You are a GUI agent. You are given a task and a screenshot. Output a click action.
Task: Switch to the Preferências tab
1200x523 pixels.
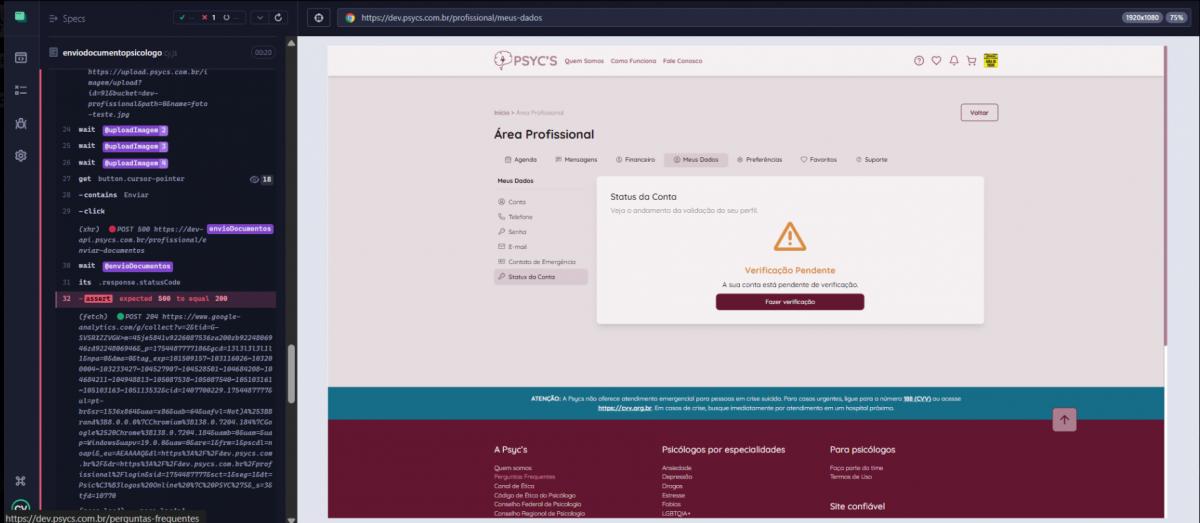click(759, 160)
